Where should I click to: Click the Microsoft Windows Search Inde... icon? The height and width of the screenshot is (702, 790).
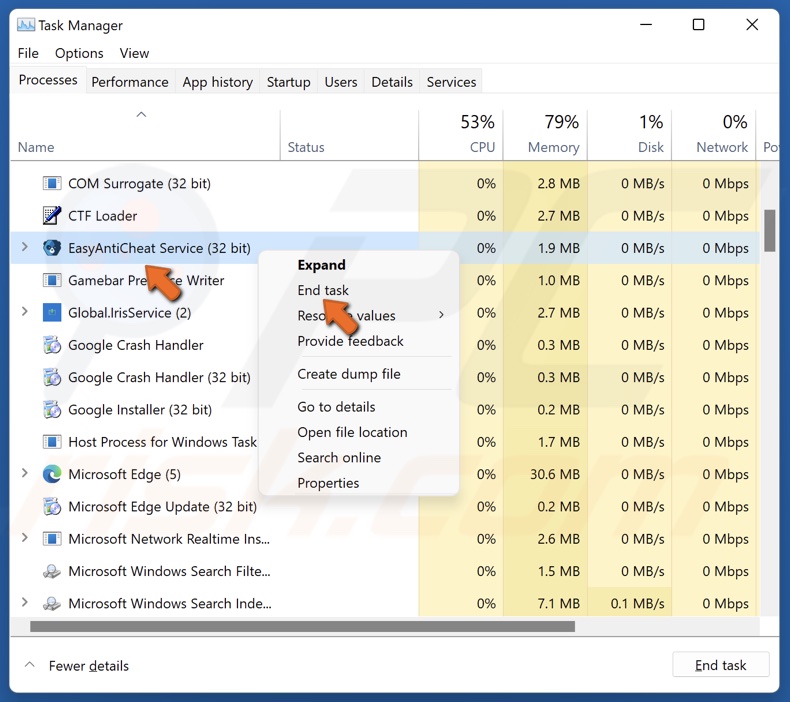(52, 603)
